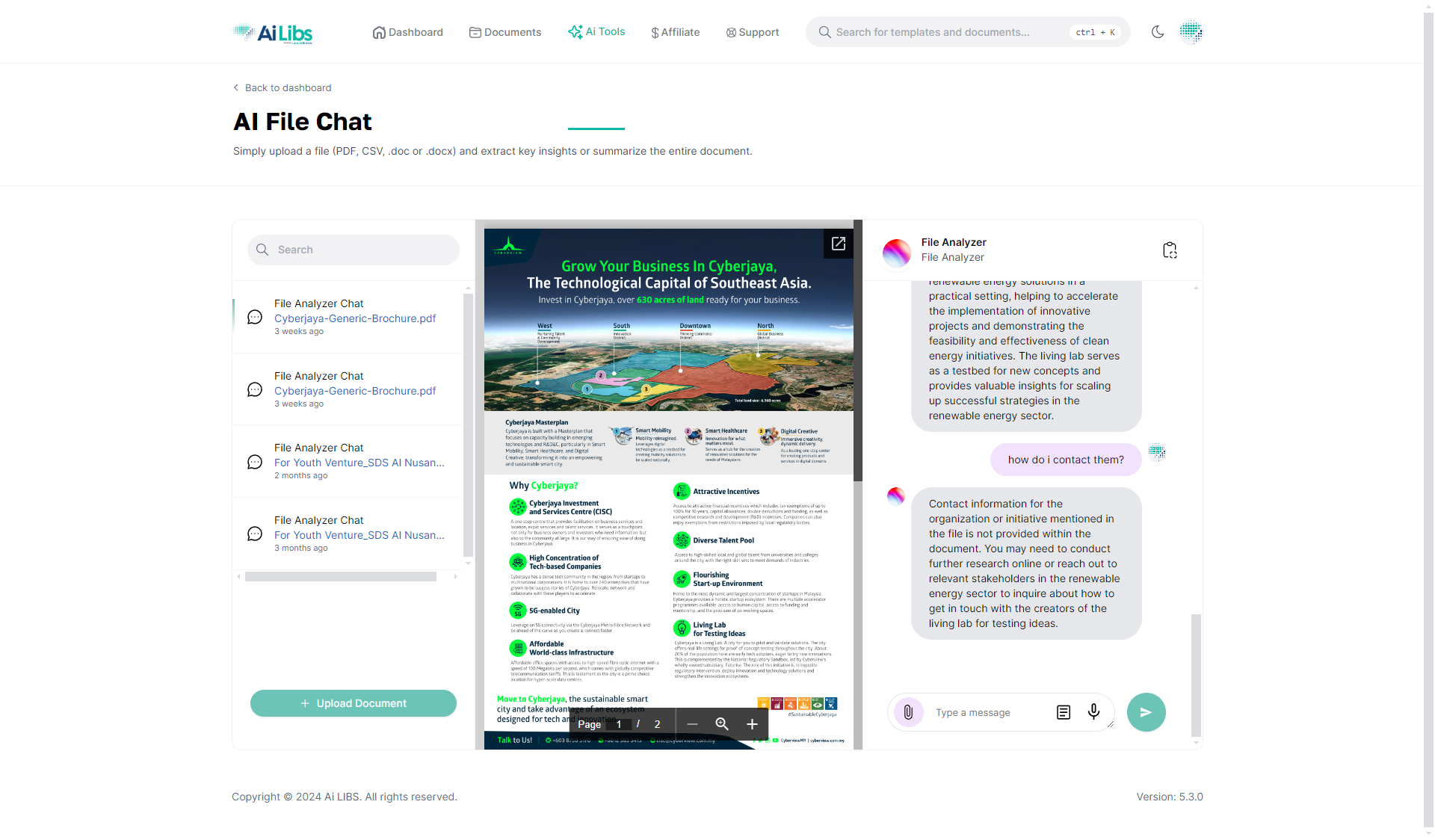
Task: Open prompt templates icon in message box
Action: (1064, 712)
